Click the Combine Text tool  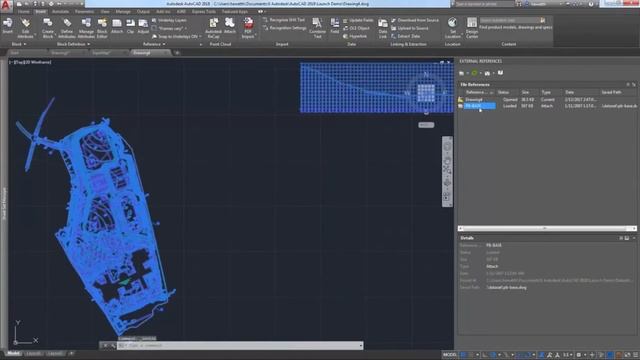[x=317, y=28]
